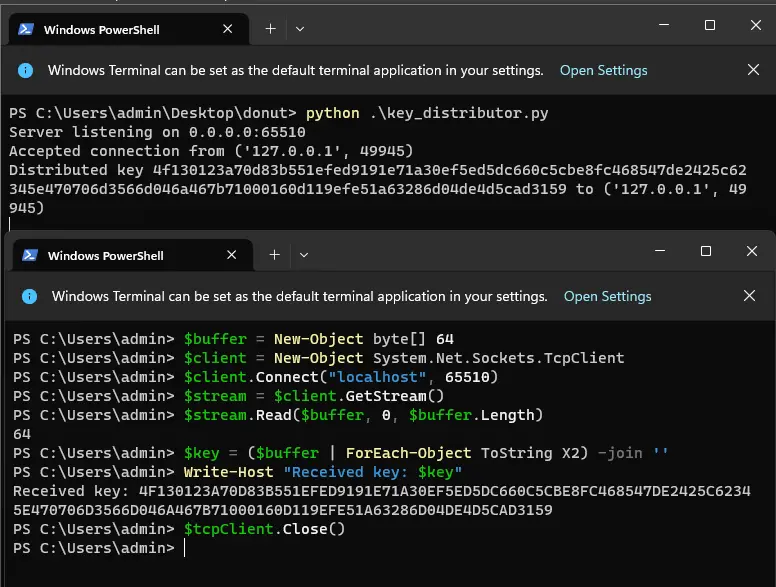Maximize the key_distributor server terminal window

tap(710, 25)
